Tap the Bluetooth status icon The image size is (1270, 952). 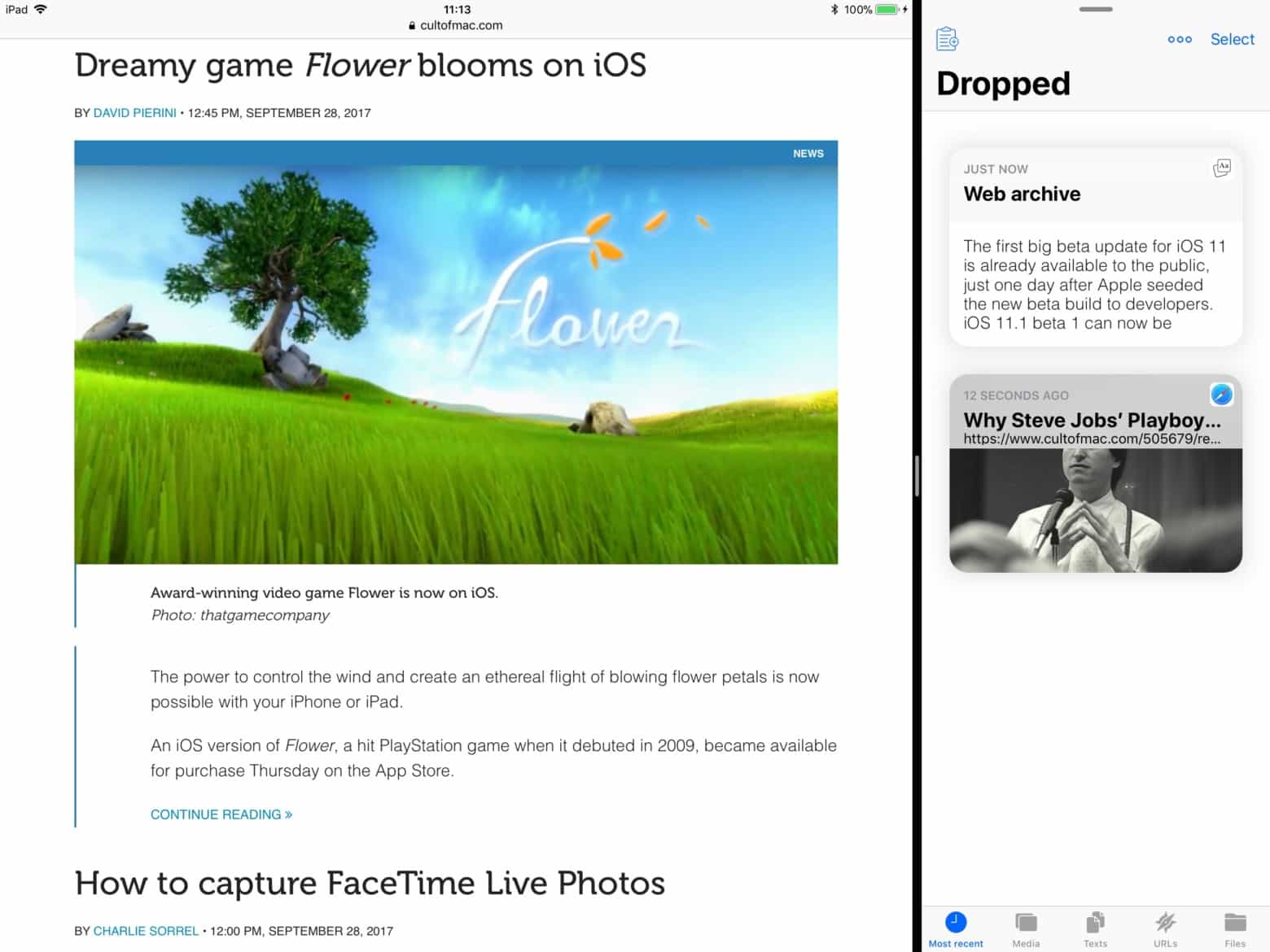pos(834,9)
